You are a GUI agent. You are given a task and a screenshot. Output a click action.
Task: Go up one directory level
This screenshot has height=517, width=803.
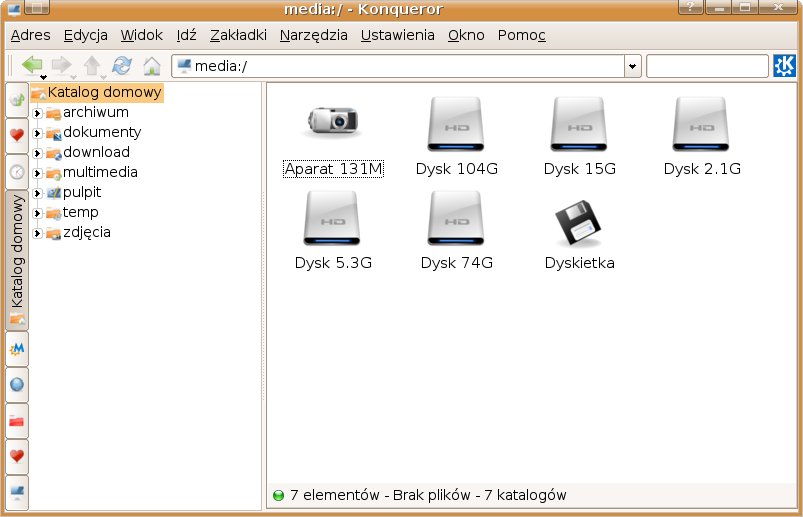coord(92,66)
